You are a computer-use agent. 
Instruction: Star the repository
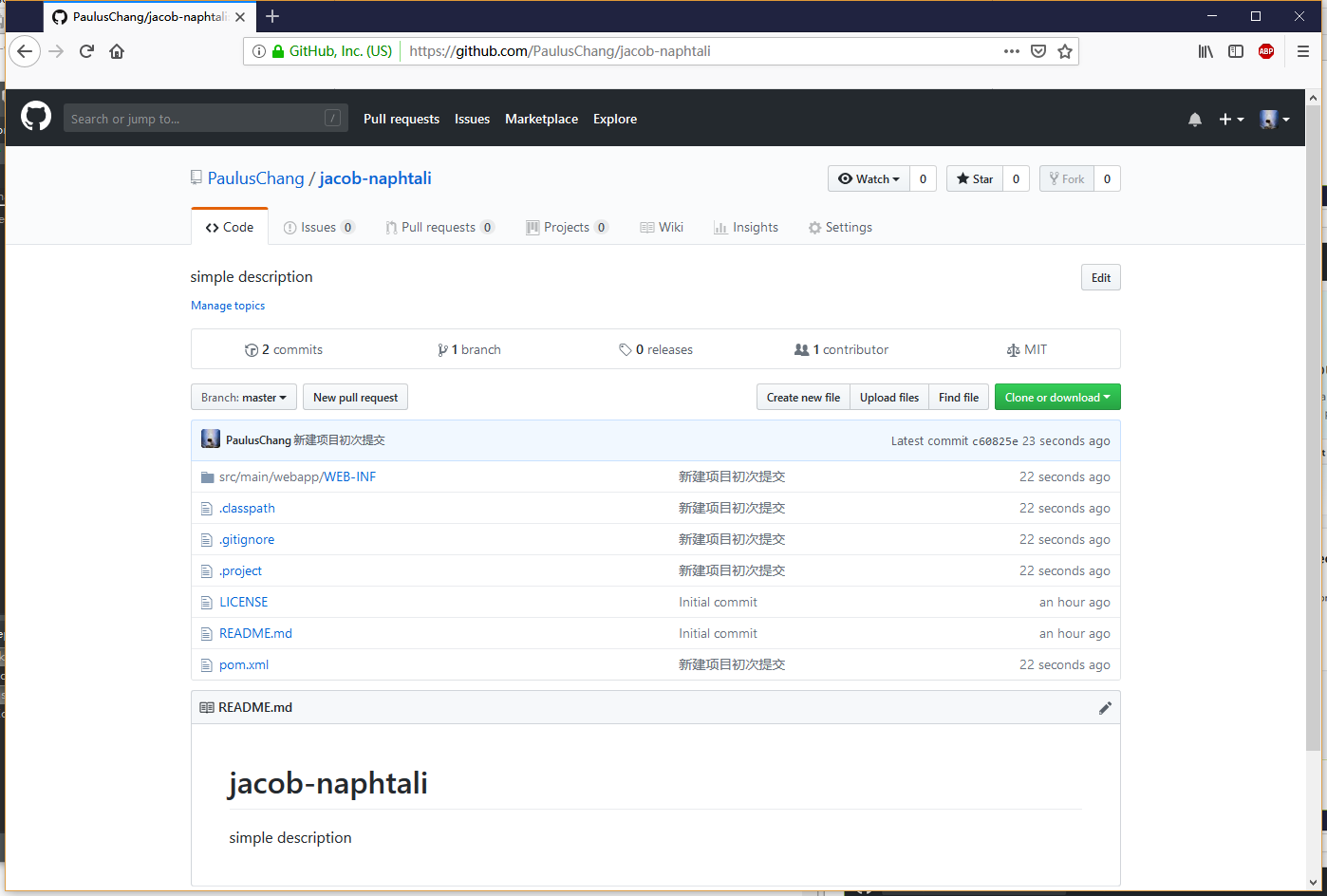[x=974, y=178]
